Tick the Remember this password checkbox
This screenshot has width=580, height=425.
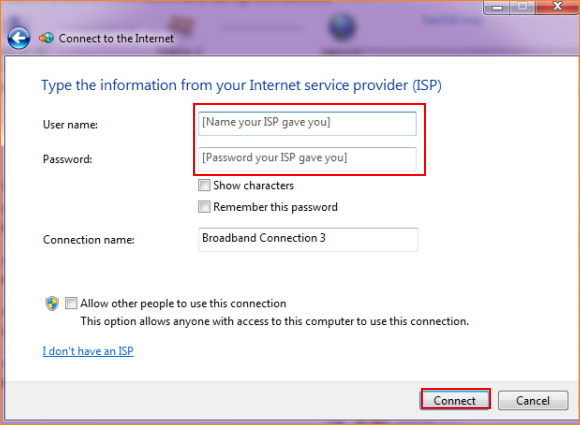[204, 207]
